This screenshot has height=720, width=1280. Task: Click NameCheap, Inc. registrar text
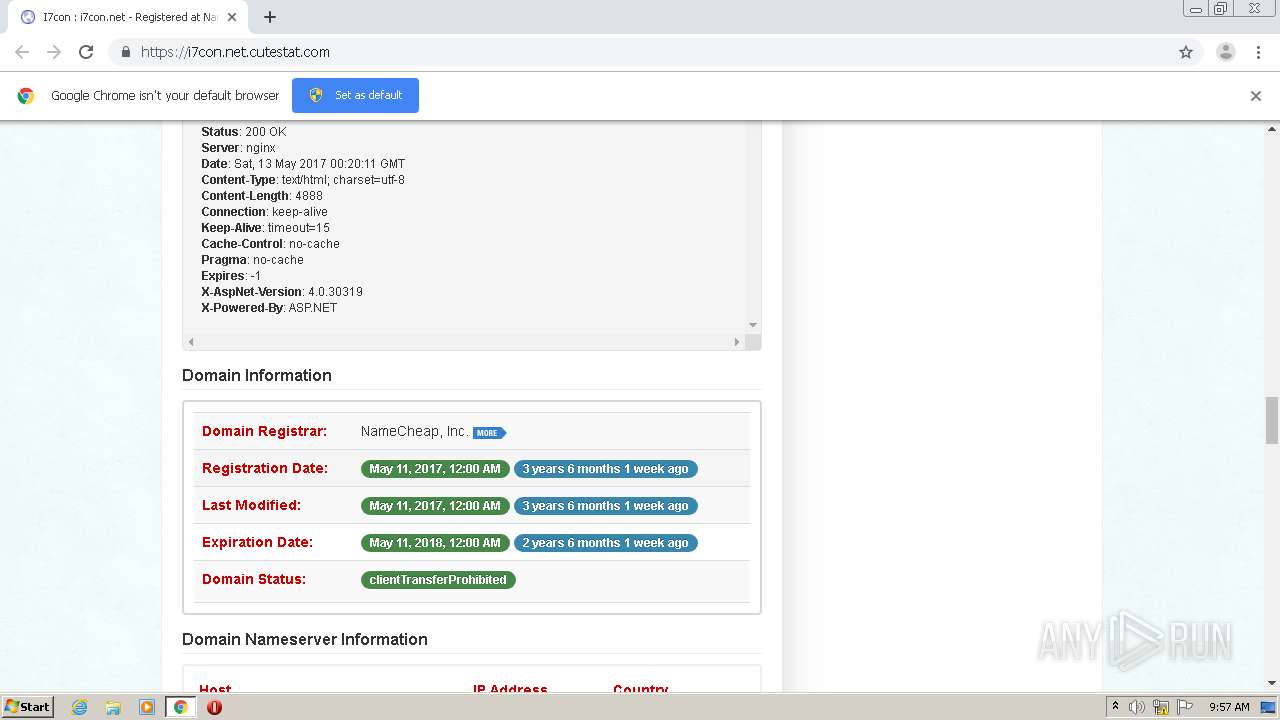click(x=415, y=431)
